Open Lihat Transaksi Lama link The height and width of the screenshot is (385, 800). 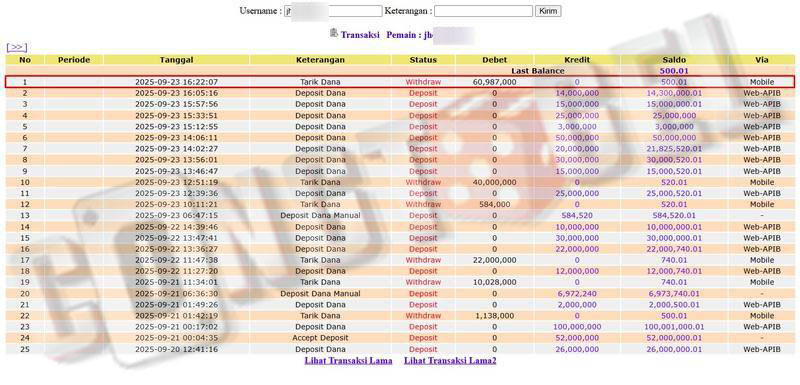tap(348, 361)
